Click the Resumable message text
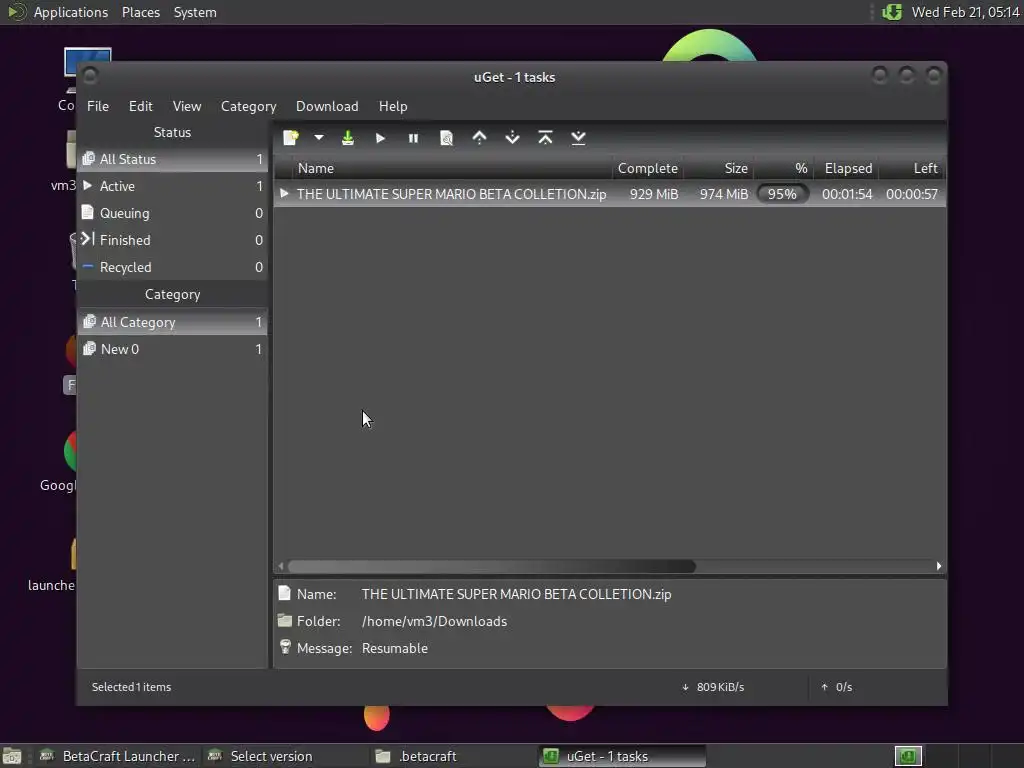 click(x=394, y=648)
